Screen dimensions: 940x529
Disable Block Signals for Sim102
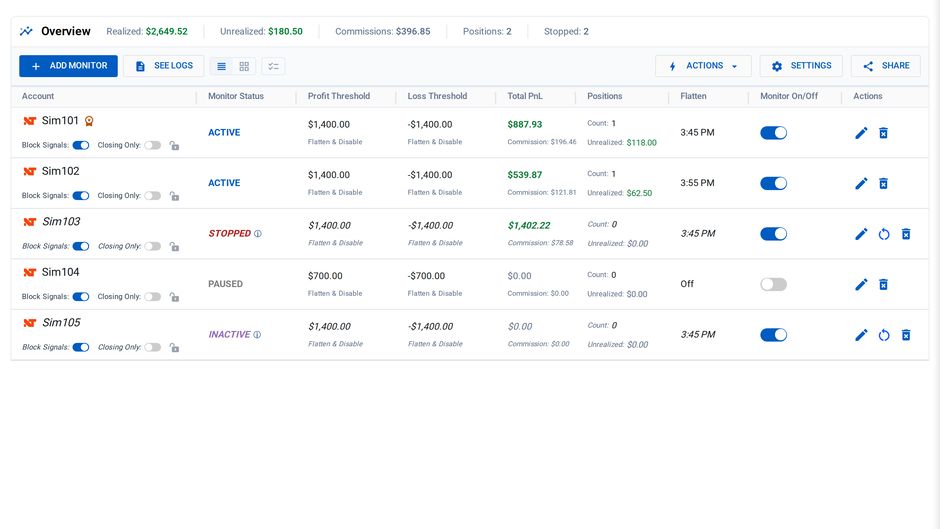[x=81, y=196]
